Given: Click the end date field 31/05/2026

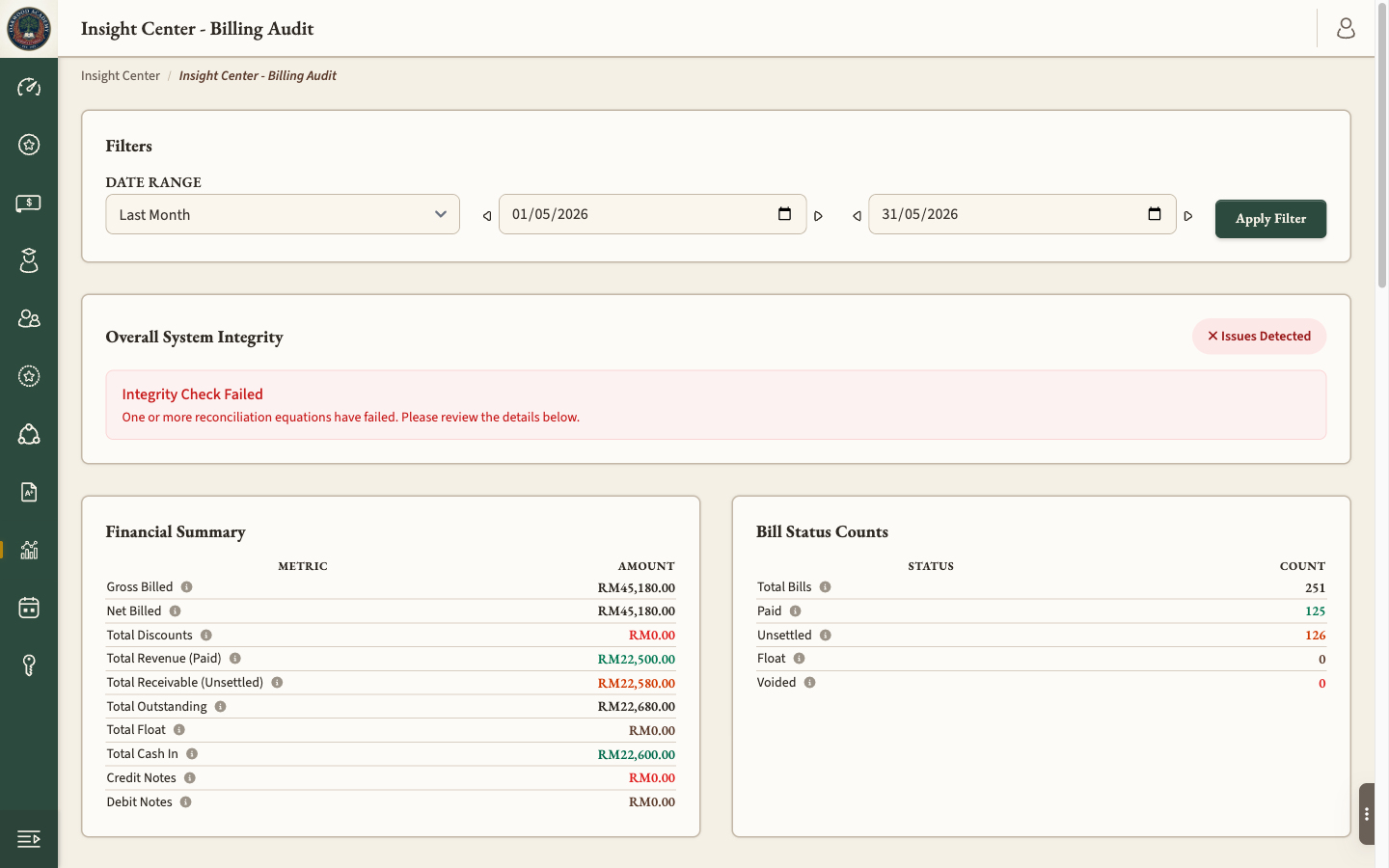Looking at the screenshot, I should (1022, 214).
